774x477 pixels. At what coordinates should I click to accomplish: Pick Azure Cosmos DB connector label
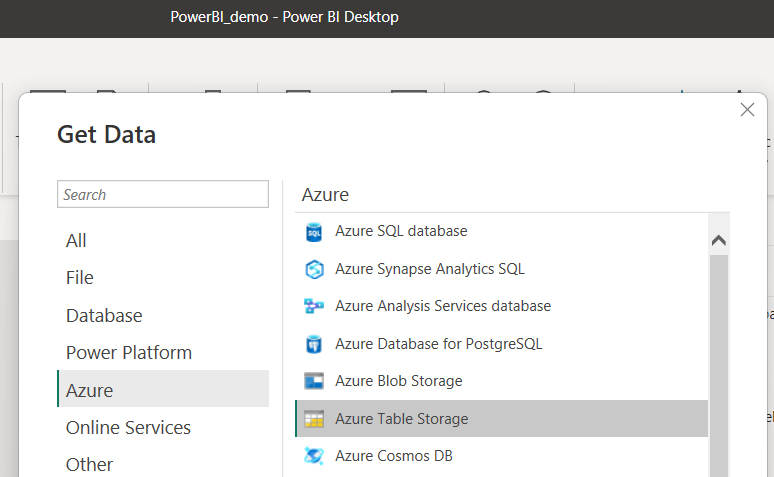pos(392,456)
